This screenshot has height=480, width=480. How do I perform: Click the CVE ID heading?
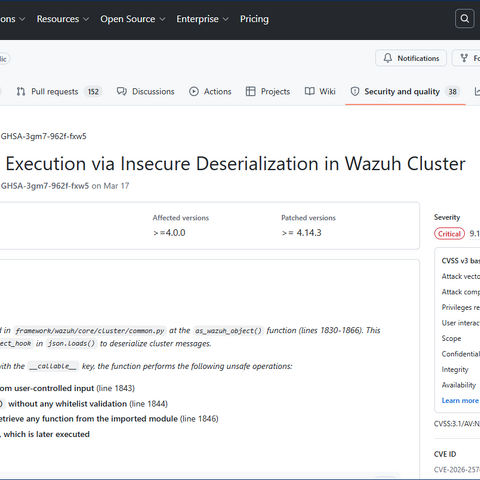coord(445,454)
